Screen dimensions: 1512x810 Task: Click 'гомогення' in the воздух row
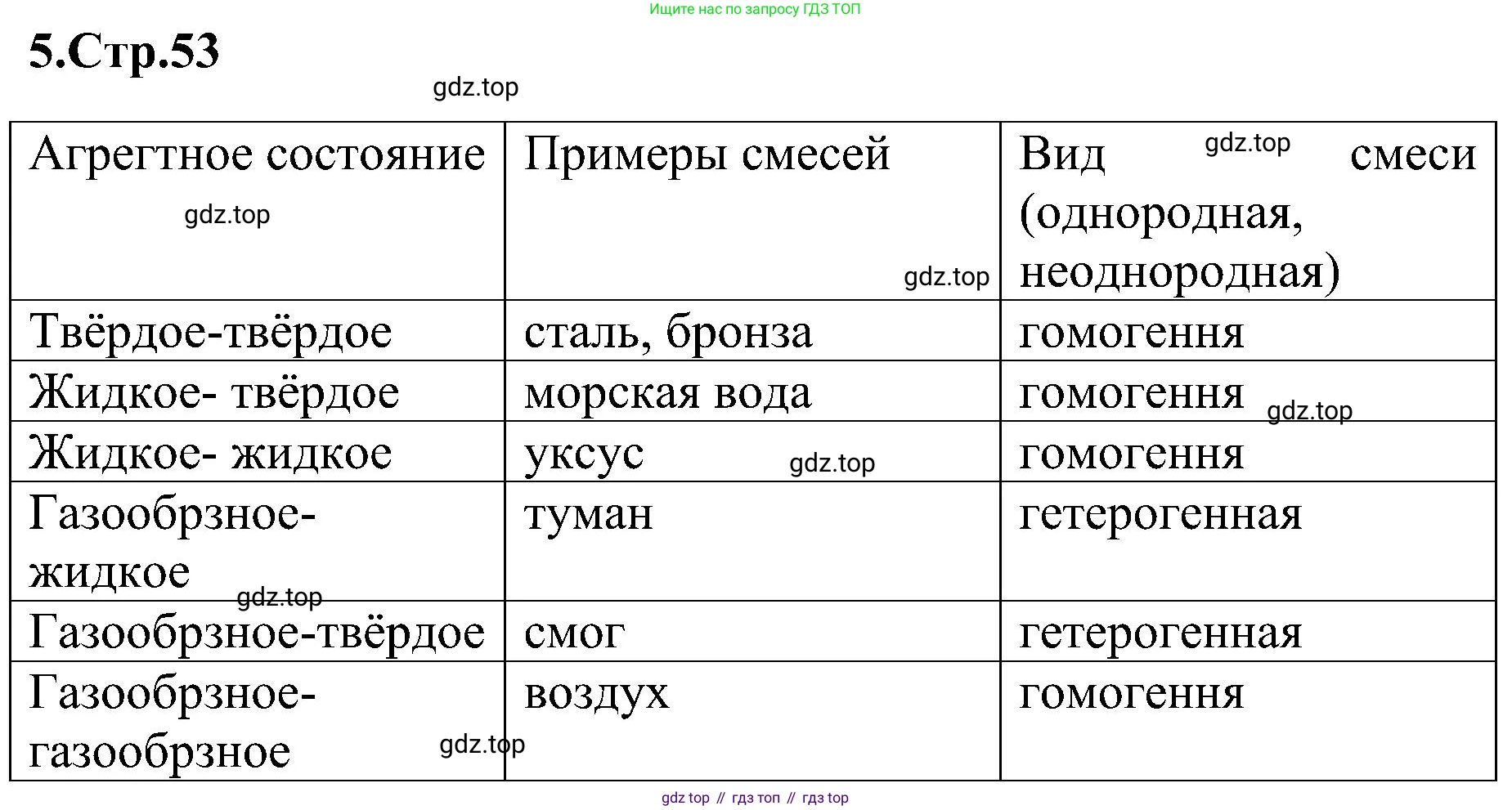[1131, 693]
